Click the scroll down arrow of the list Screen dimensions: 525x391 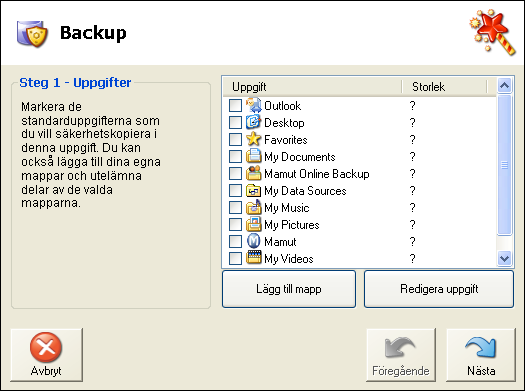pyautogui.click(x=505, y=258)
